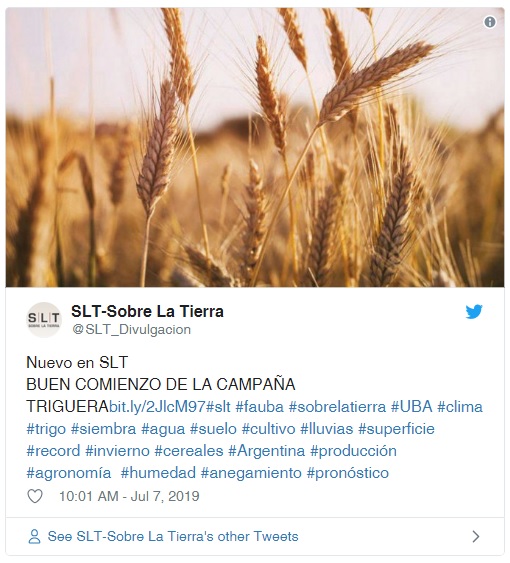The image size is (510, 563).
Task: Click the info icon on the photo
Action: point(490,22)
